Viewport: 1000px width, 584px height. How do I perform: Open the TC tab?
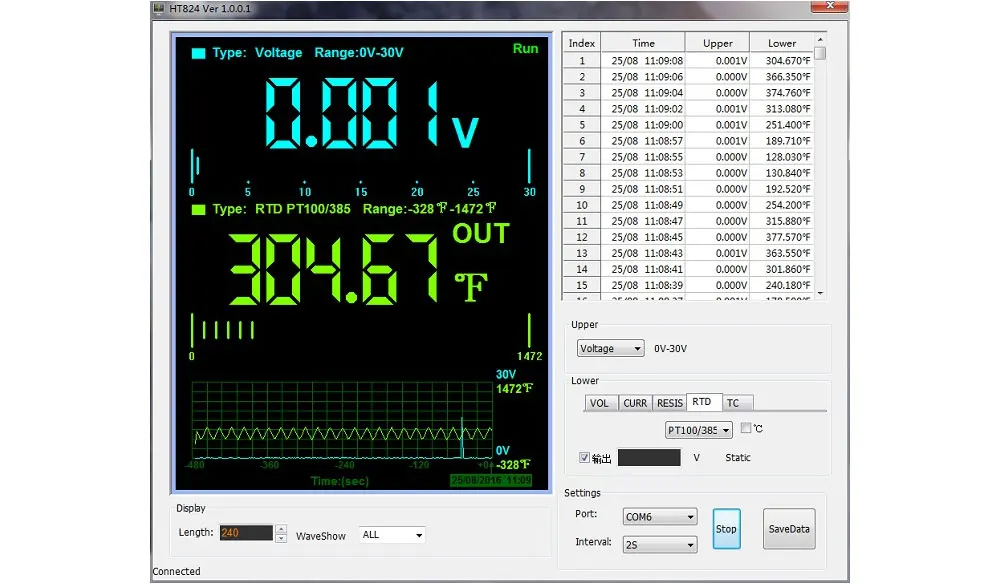click(x=735, y=403)
